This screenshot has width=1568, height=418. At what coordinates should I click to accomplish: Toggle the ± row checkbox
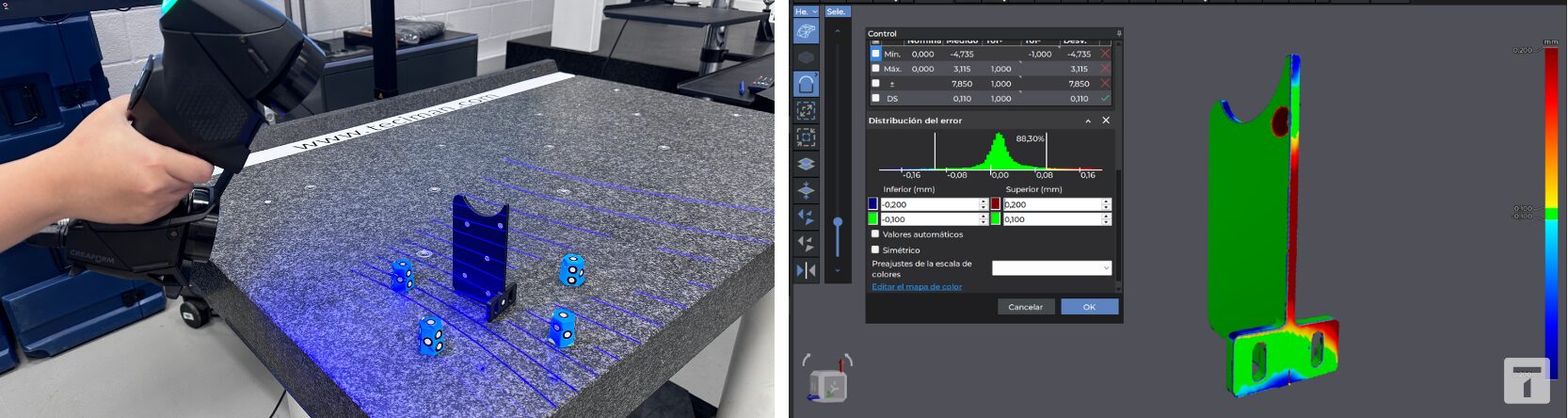click(x=875, y=84)
